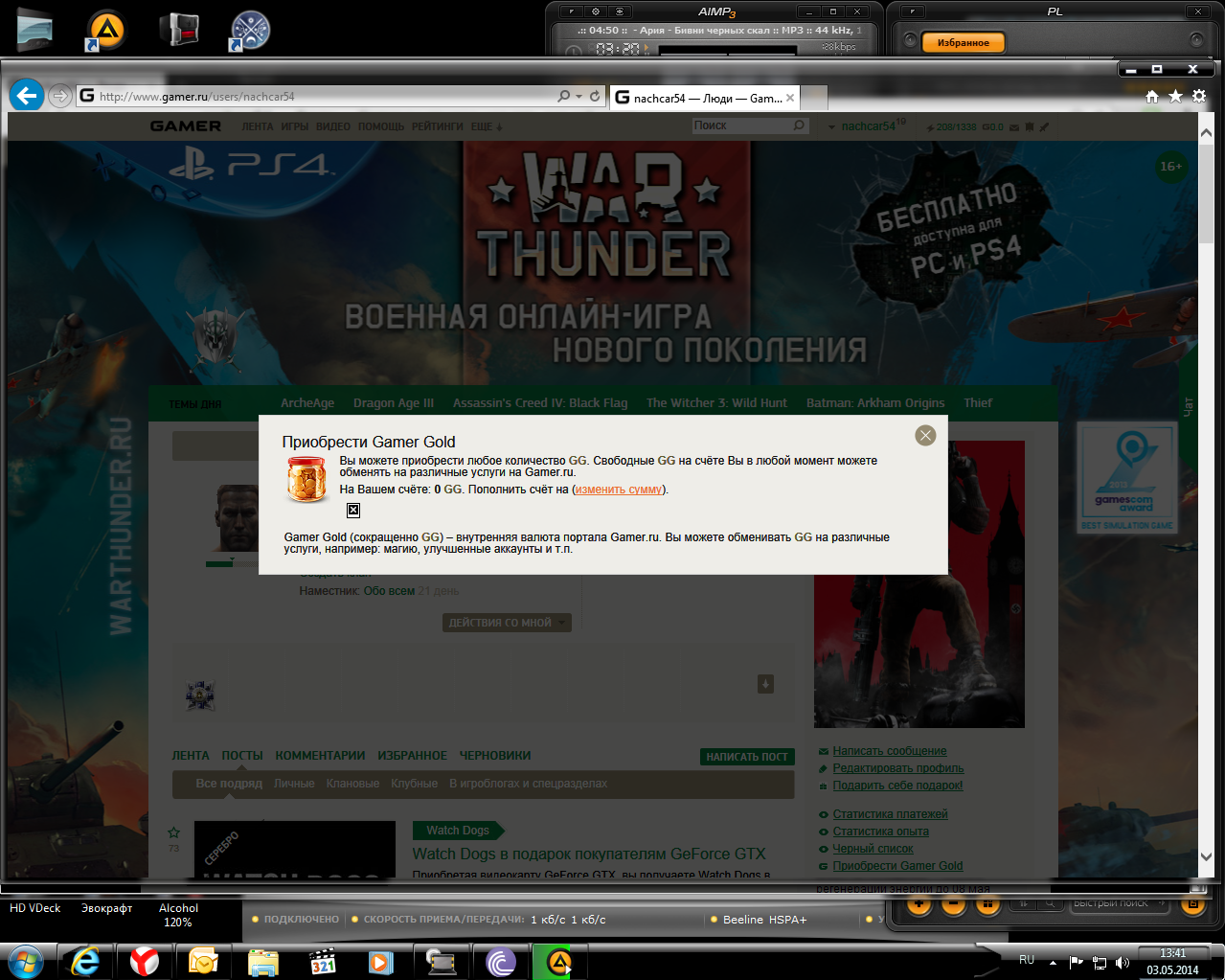The image size is (1225, 980).
Task: Expand ДЕЙСТВИЯ СО МНОЙ dropdown
Action: coord(507,623)
